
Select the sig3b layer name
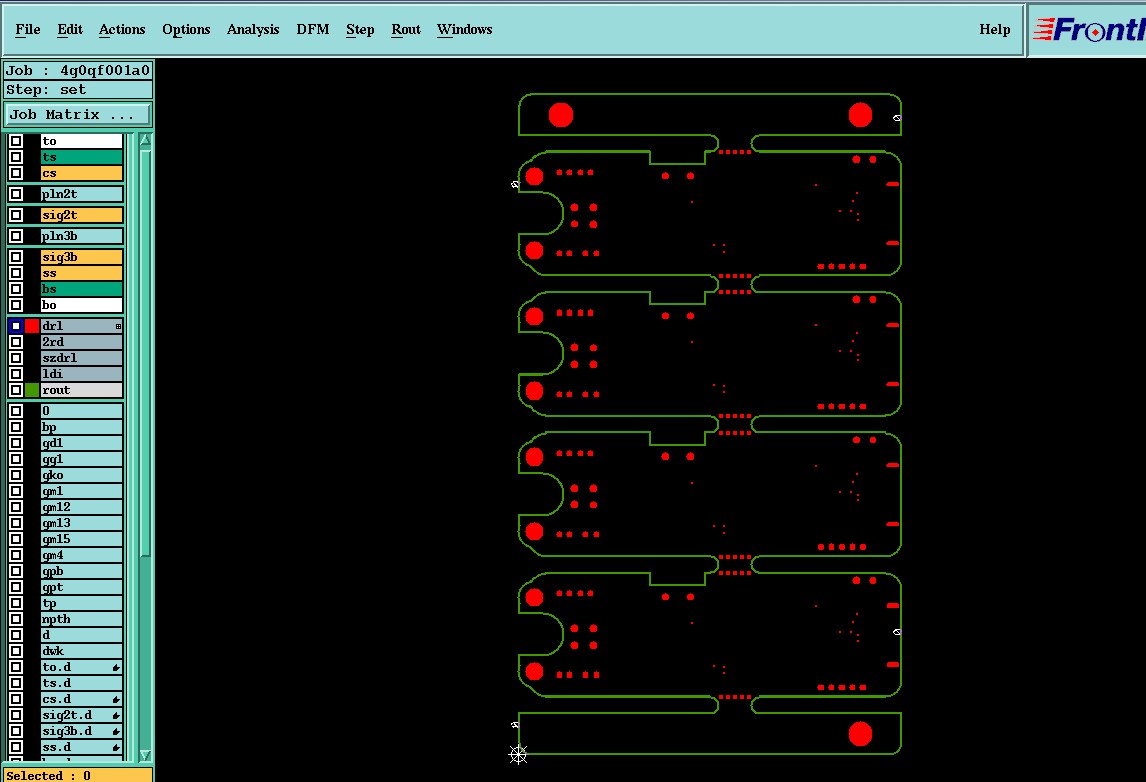tap(81, 257)
